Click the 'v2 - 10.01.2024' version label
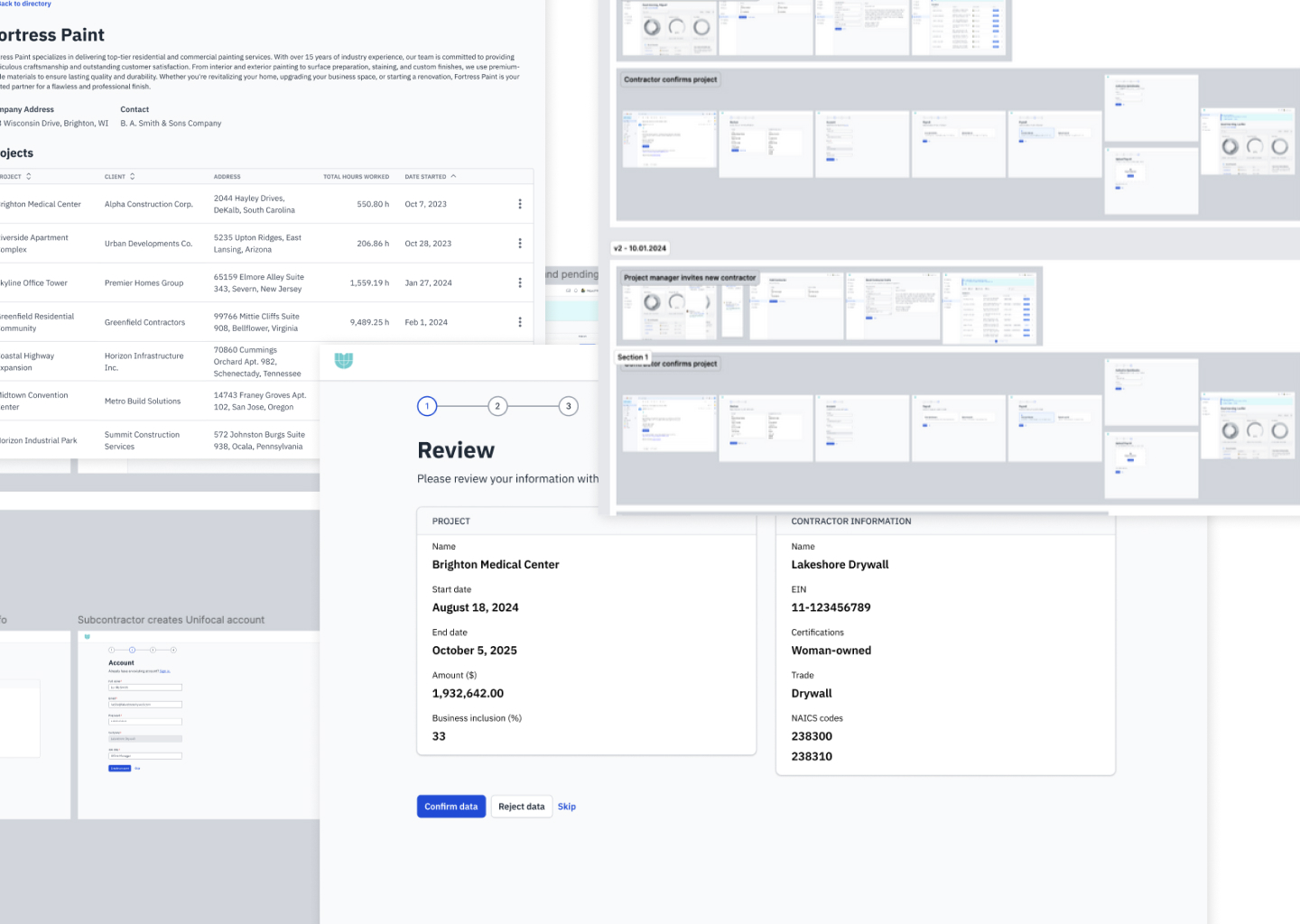Viewport: 1300px width, 924px height. pos(639,248)
